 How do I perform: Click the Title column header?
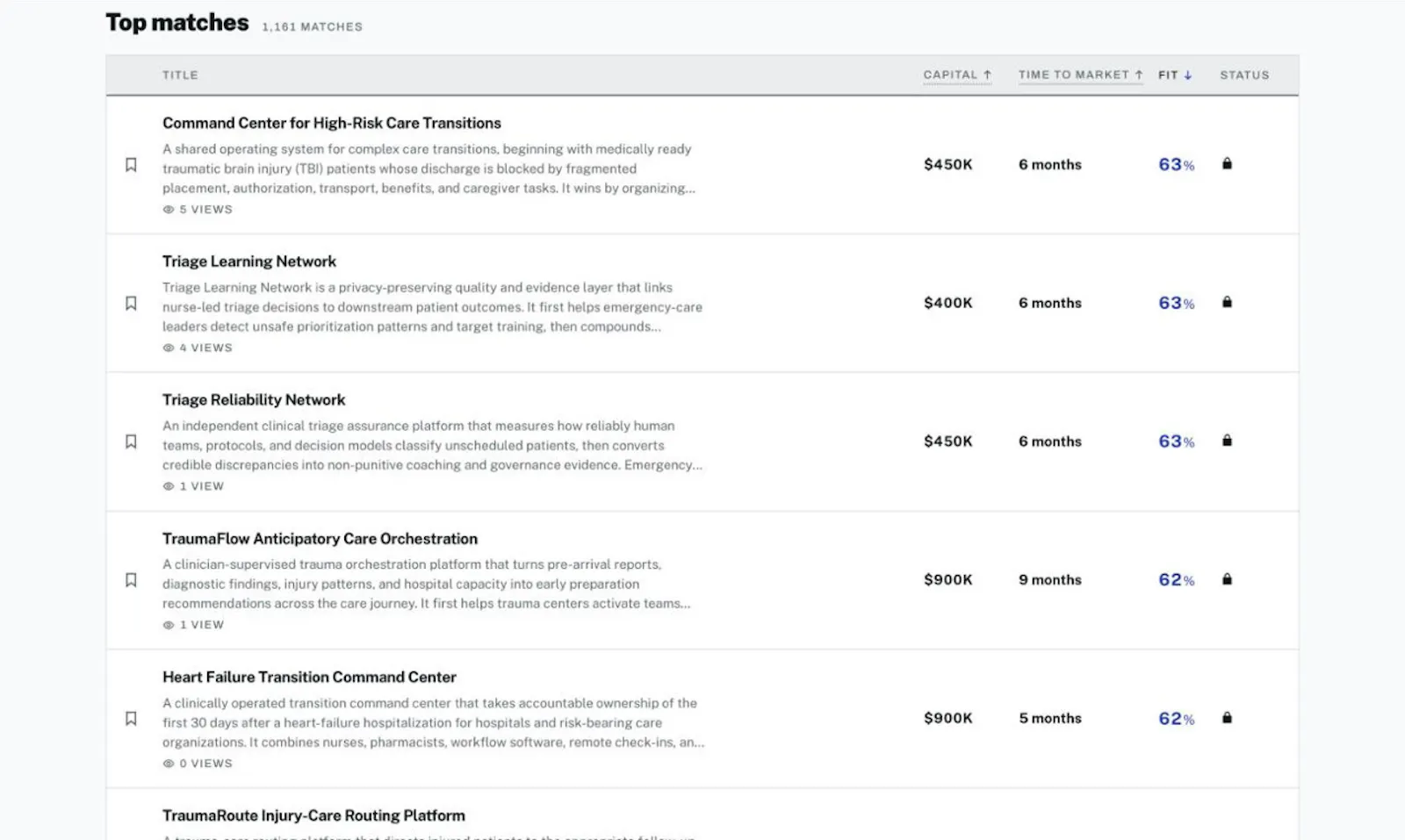[x=180, y=75]
